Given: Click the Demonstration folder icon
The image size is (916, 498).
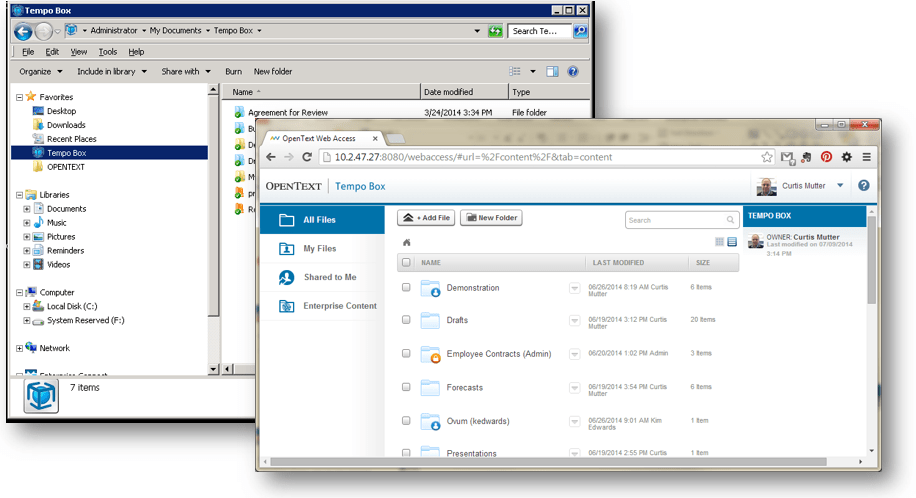Looking at the screenshot, I should pyautogui.click(x=431, y=288).
